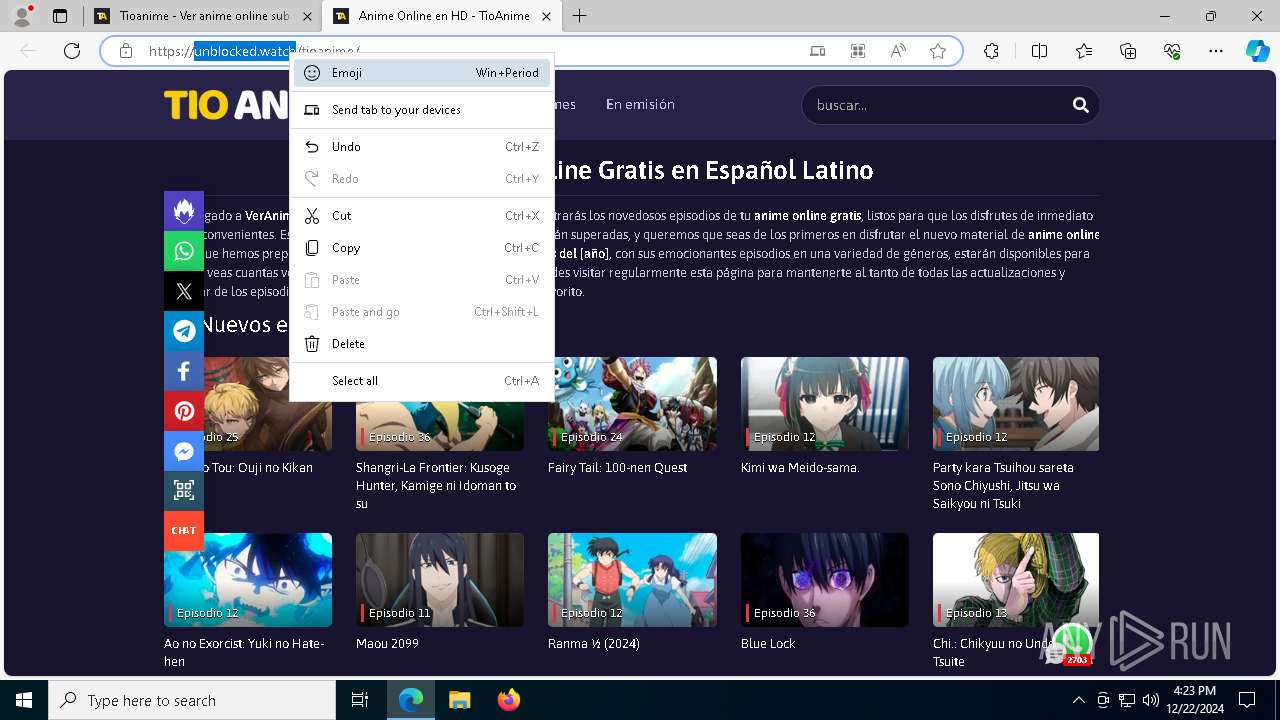The height and width of the screenshot is (720, 1280).
Task: Share page on Pinterest sidebar icon
Action: (184, 411)
